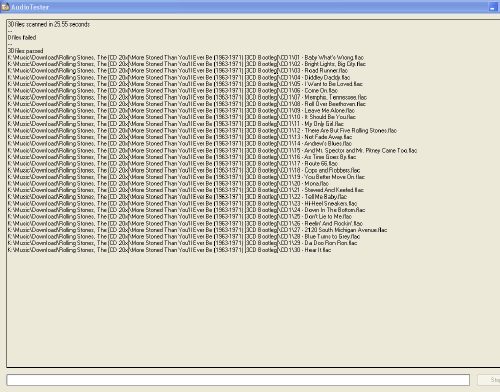Select the '22 - Tell Me Baby.flac' line
500x392 pixels.
click(177, 197)
